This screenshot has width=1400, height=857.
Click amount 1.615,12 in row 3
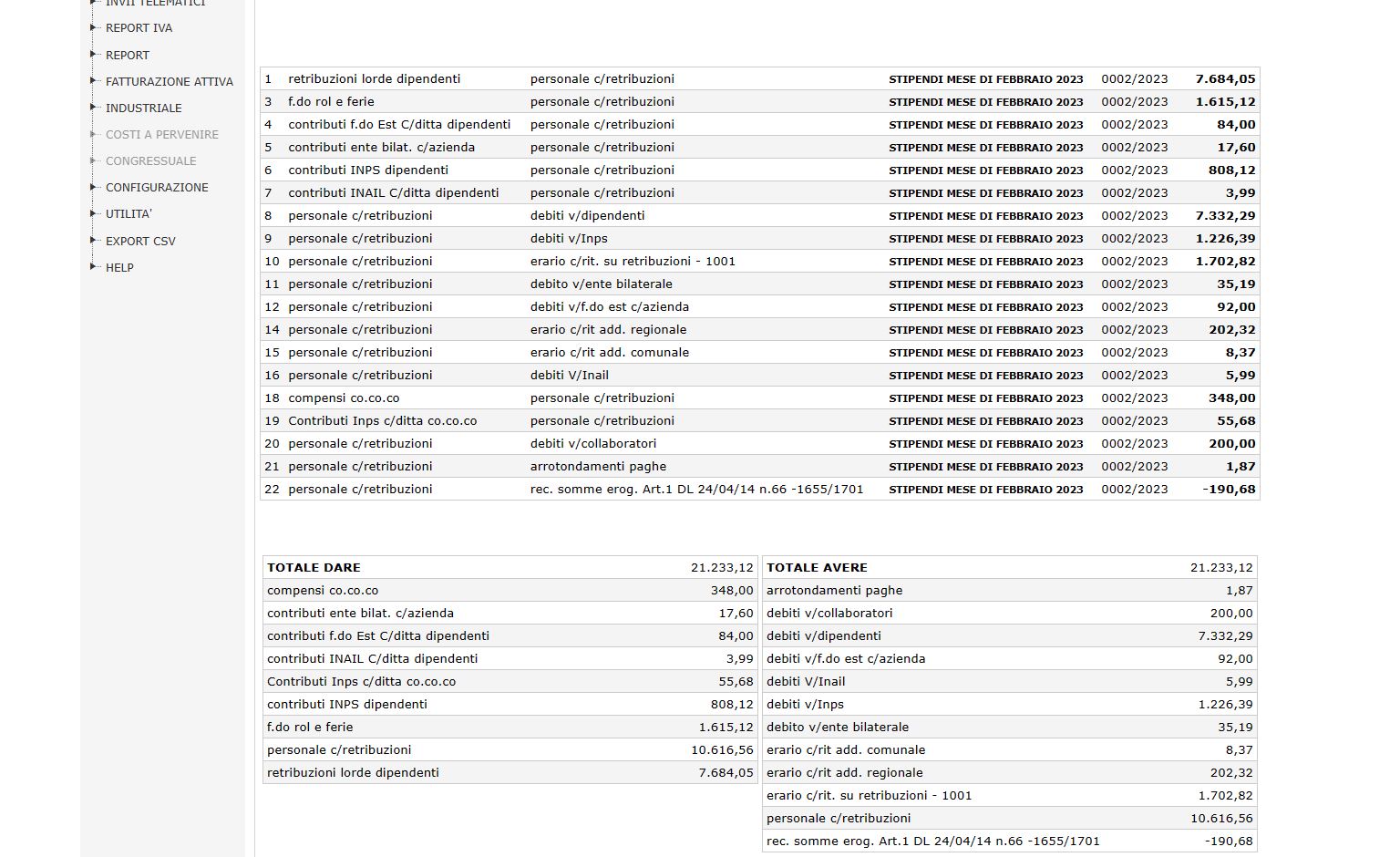coord(1226,101)
